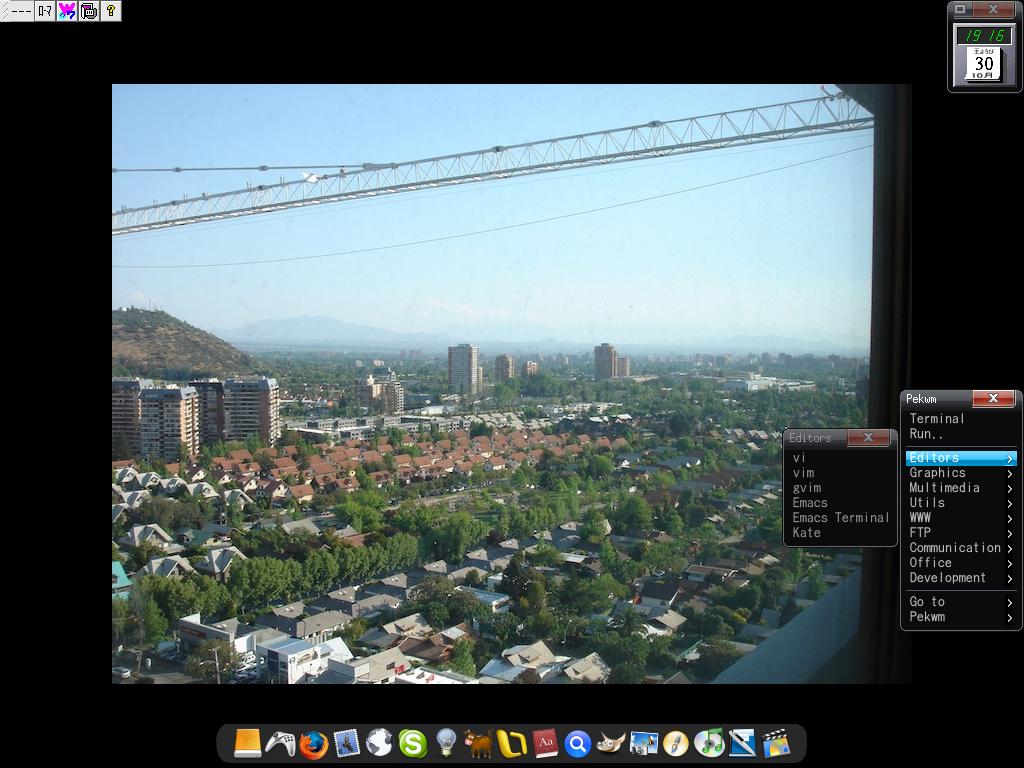This screenshot has height=768, width=1024.
Task: Launch gvim from the Editors menu
Action: point(806,488)
